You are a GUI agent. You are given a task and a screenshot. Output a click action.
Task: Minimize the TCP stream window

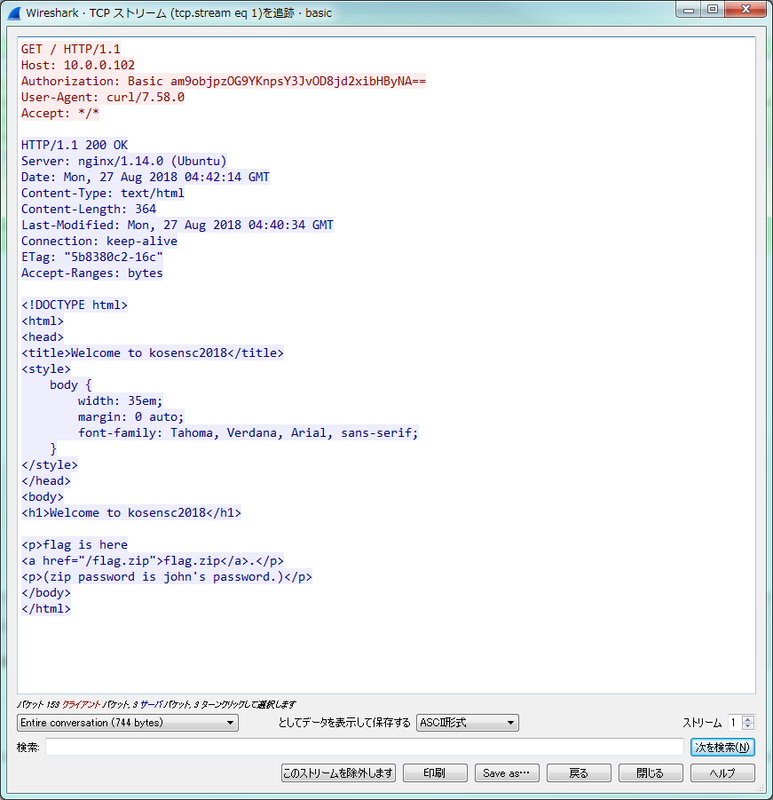pyautogui.click(x=688, y=9)
